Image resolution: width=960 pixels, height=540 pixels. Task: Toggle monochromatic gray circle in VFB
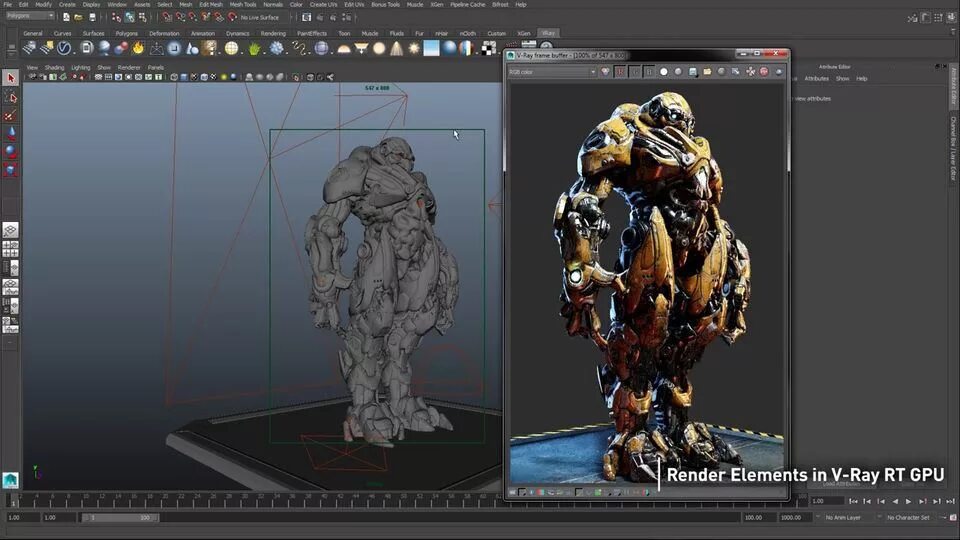[x=678, y=72]
